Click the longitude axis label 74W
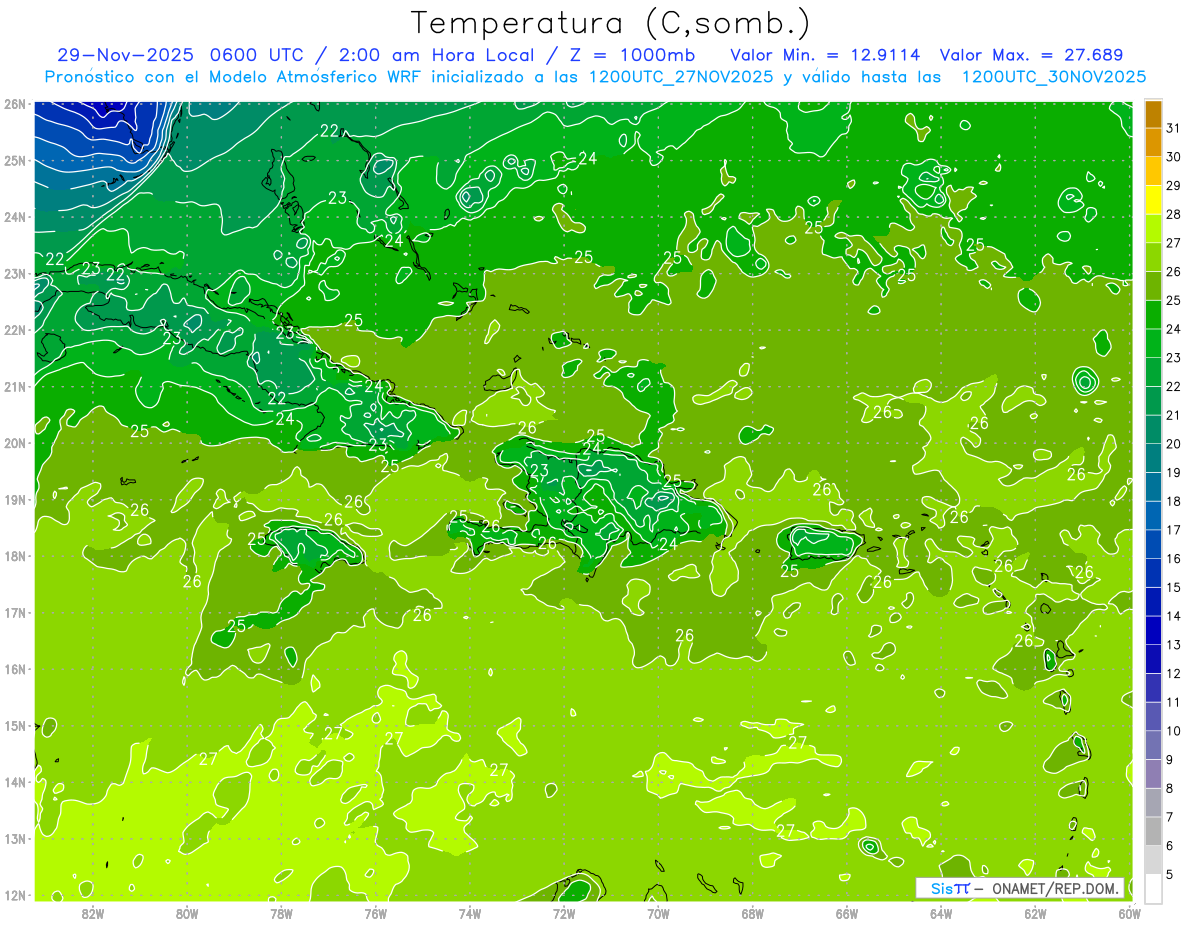Image resolution: width=1200 pixels, height=927 pixels. click(470, 913)
